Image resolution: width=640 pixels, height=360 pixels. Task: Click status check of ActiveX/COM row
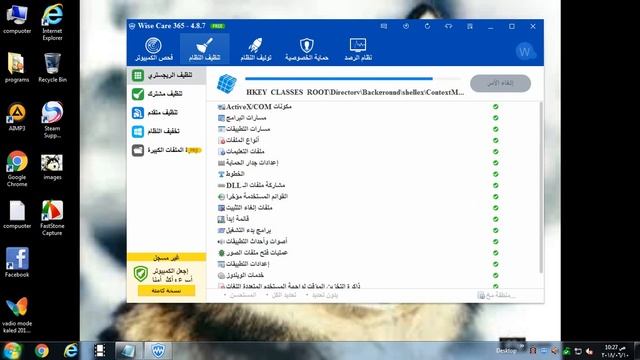(496, 107)
